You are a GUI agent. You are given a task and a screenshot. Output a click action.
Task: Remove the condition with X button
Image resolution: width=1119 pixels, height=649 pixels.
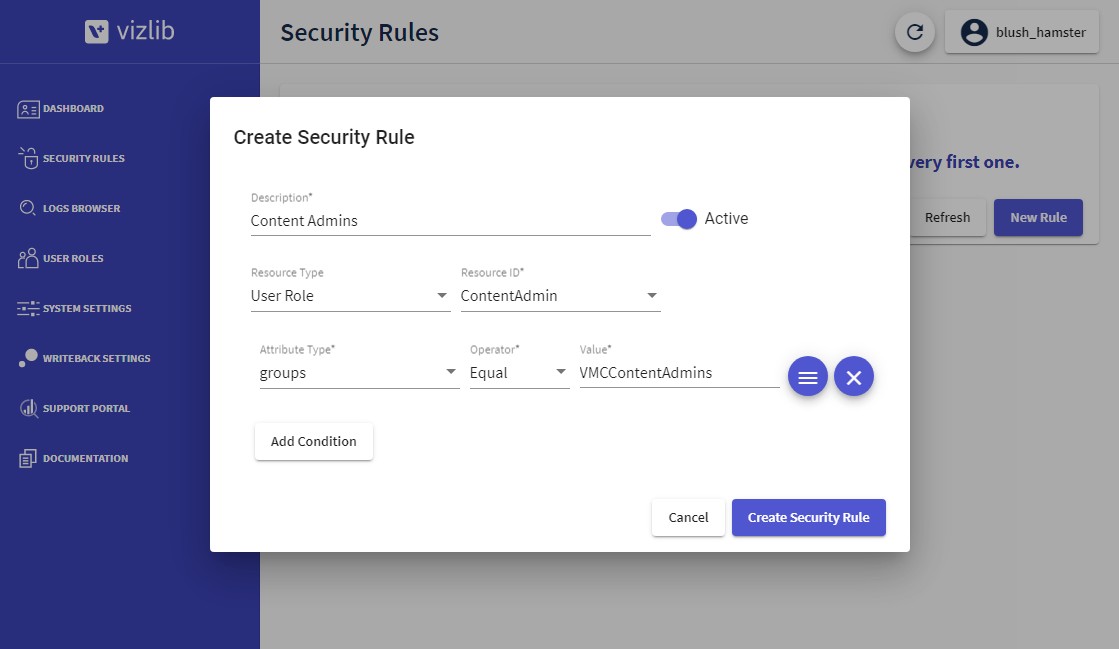pyautogui.click(x=854, y=376)
